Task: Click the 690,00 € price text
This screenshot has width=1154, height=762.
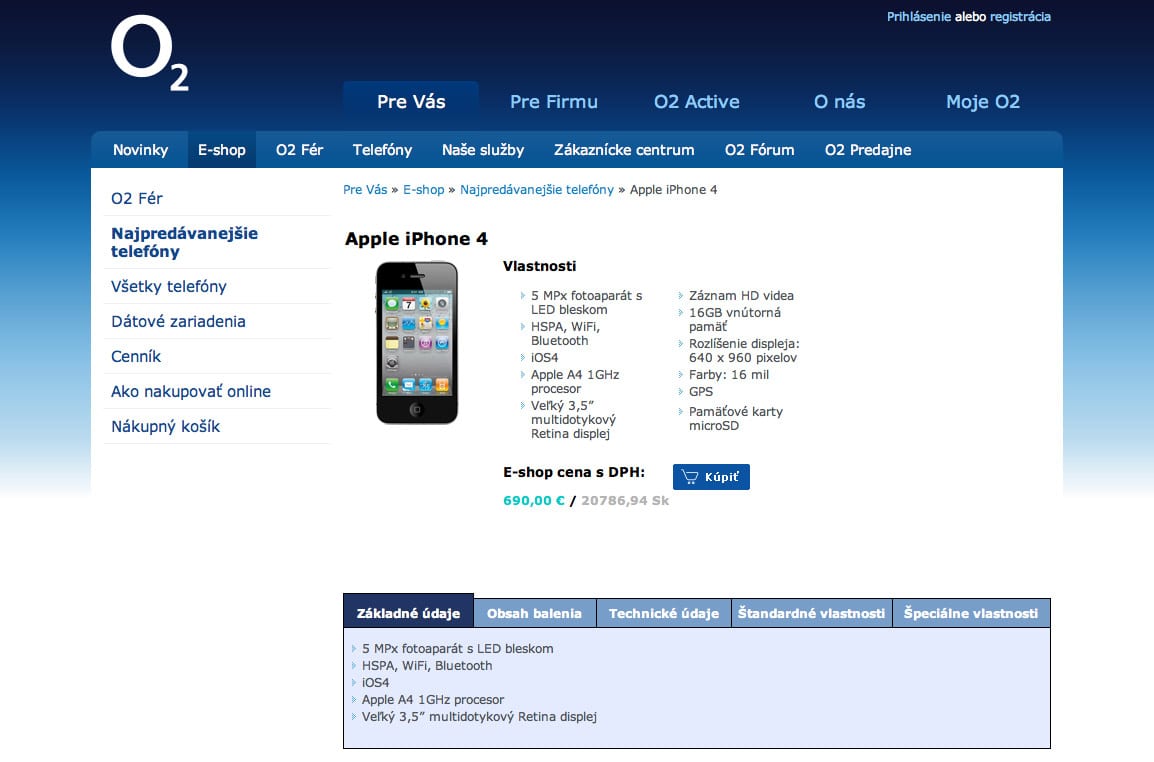Action: [534, 501]
